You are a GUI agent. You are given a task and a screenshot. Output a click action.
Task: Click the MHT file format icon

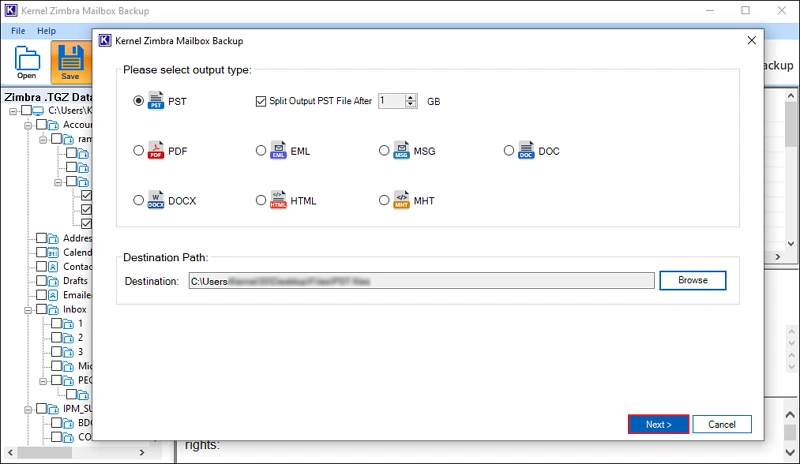[402, 200]
